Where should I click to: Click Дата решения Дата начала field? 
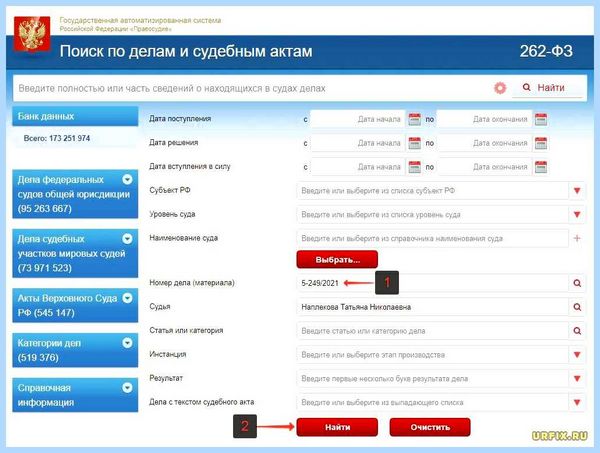pyautogui.click(x=357, y=143)
